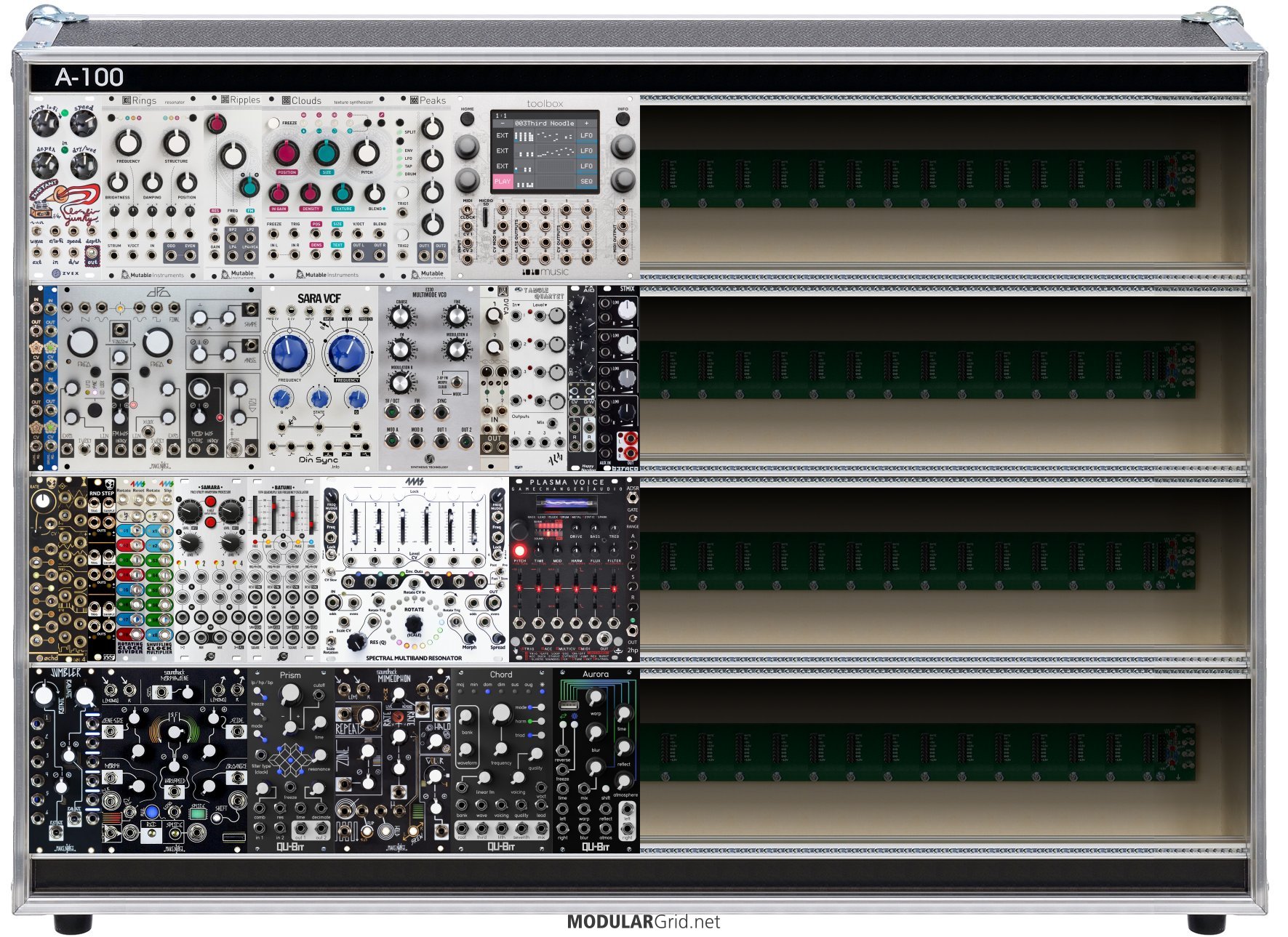Select the Mimeophon module

[393, 760]
